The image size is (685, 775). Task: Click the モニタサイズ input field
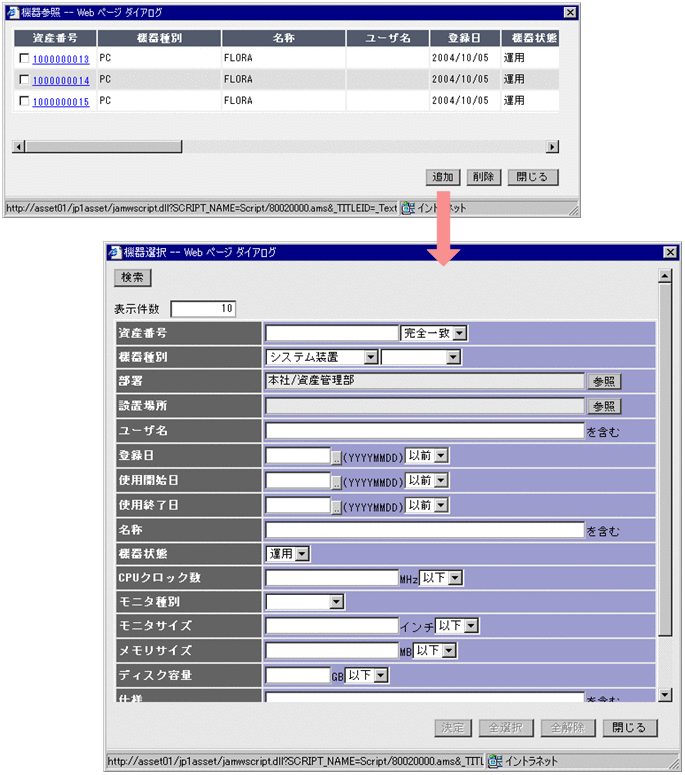(332, 626)
